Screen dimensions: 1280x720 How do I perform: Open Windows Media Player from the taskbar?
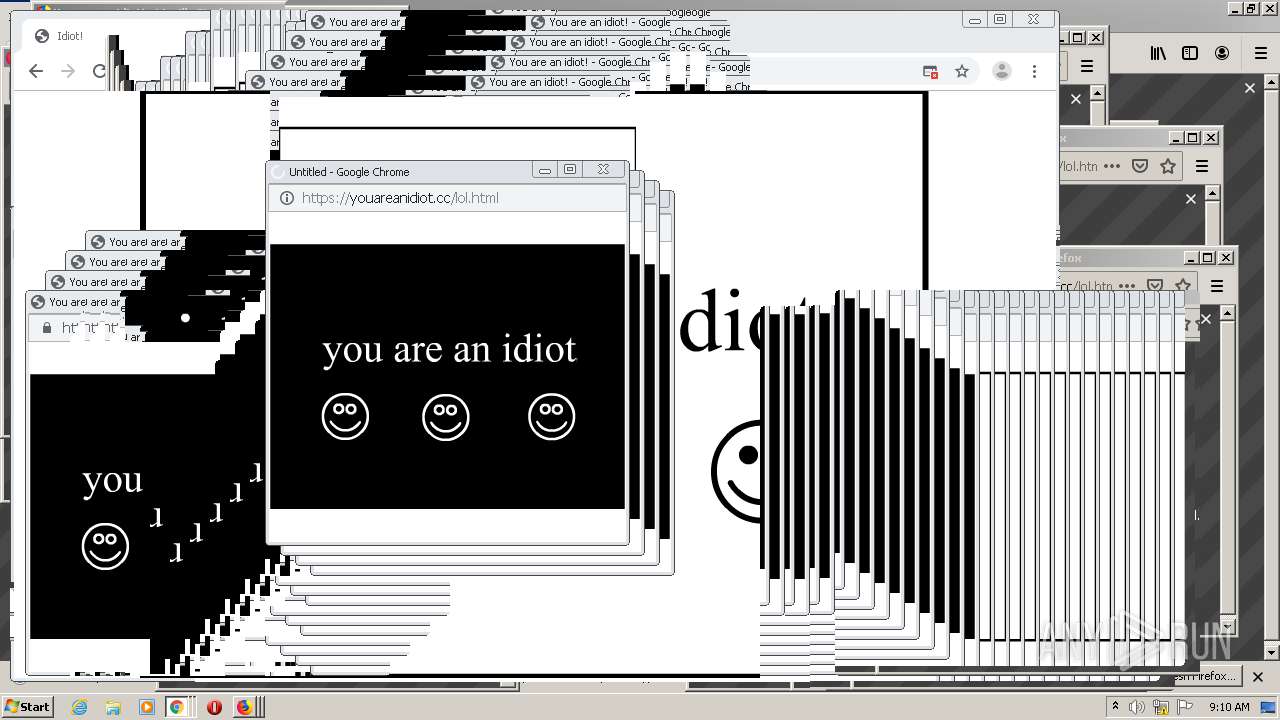(x=147, y=707)
